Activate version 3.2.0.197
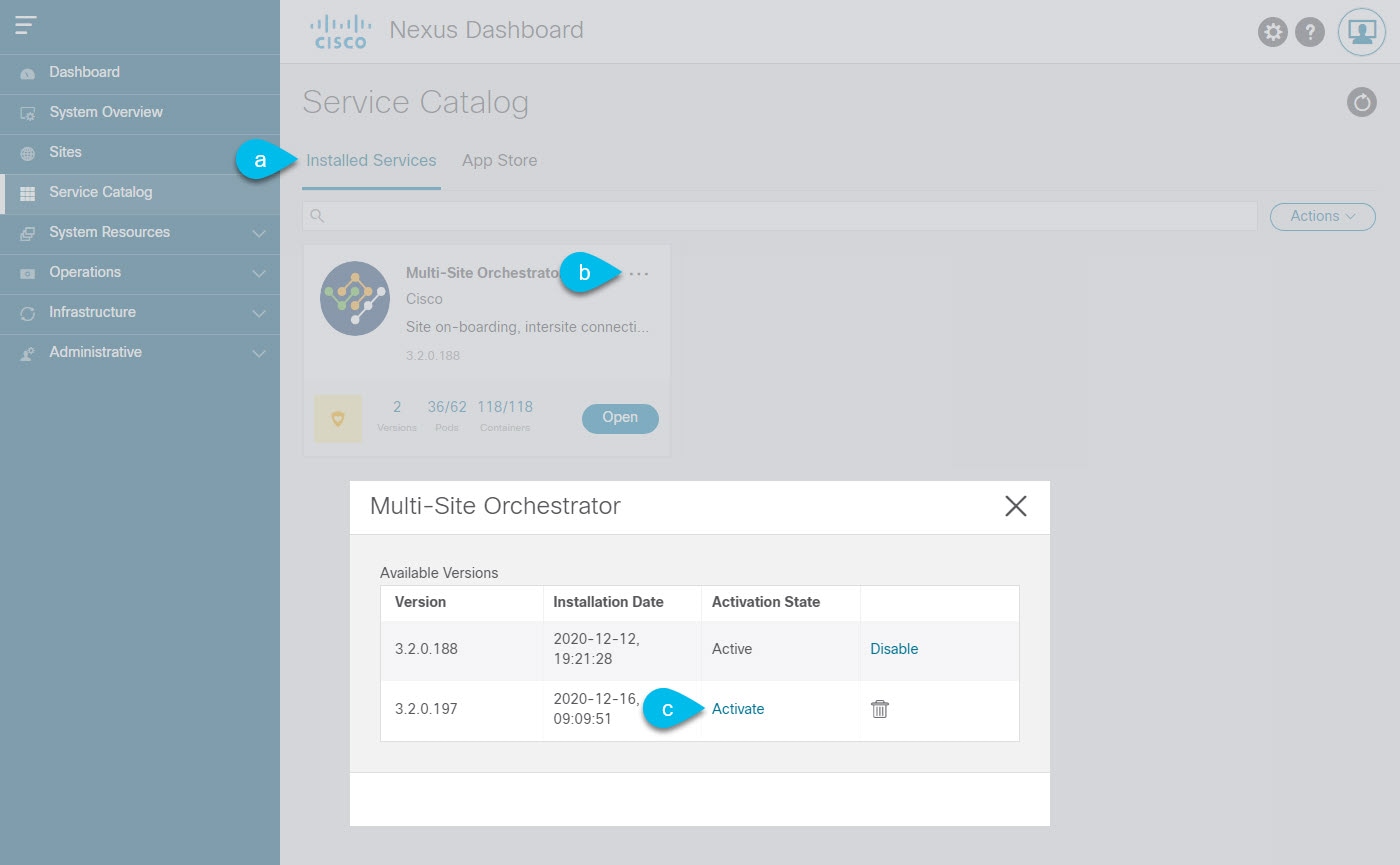This screenshot has width=1400, height=865. coord(738,709)
